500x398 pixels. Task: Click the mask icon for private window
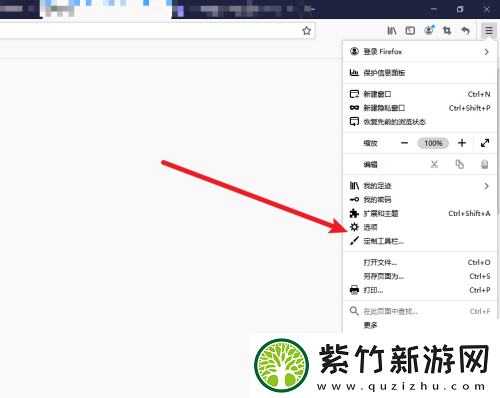point(354,108)
